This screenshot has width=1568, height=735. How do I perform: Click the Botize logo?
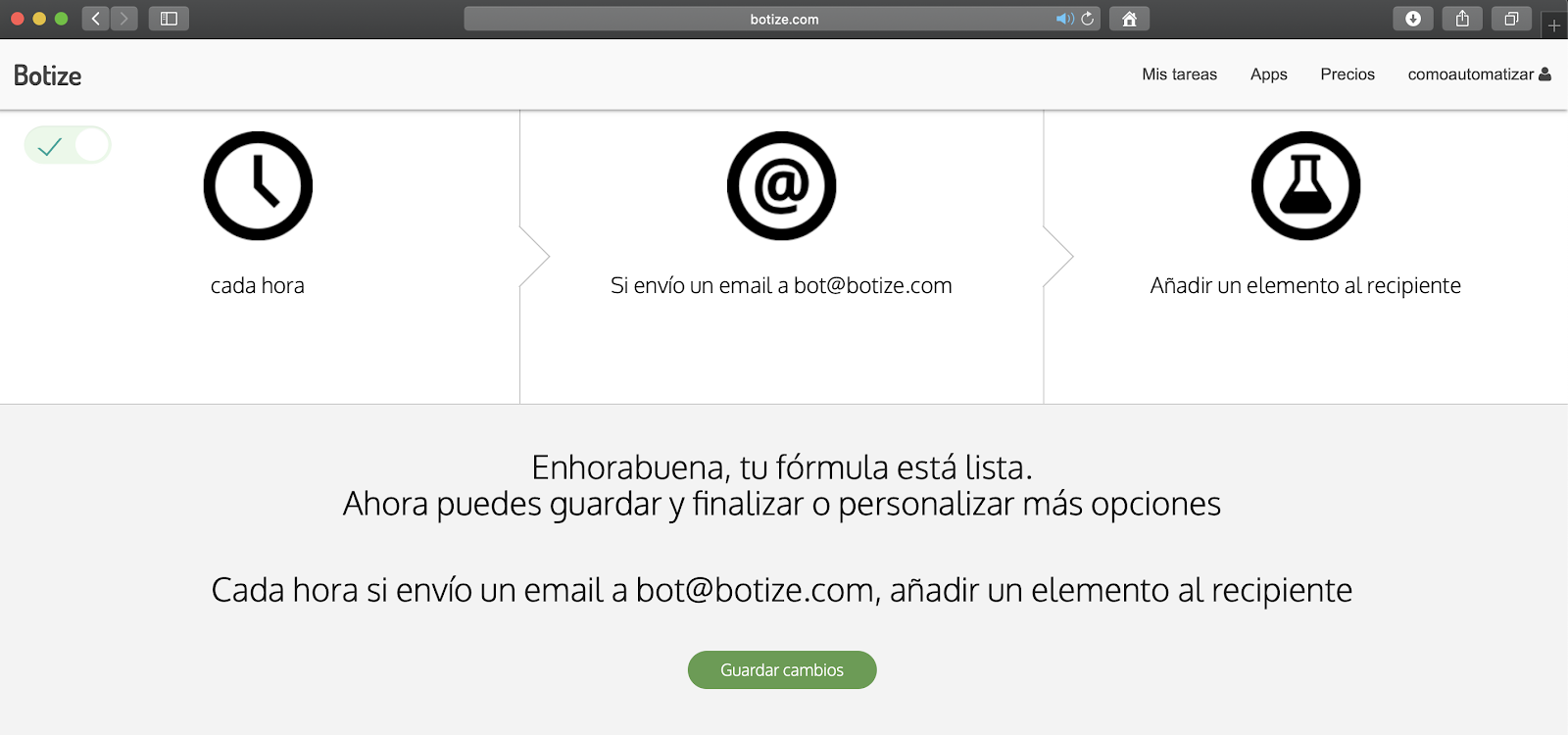pyautogui.click(x=47, y=75)
